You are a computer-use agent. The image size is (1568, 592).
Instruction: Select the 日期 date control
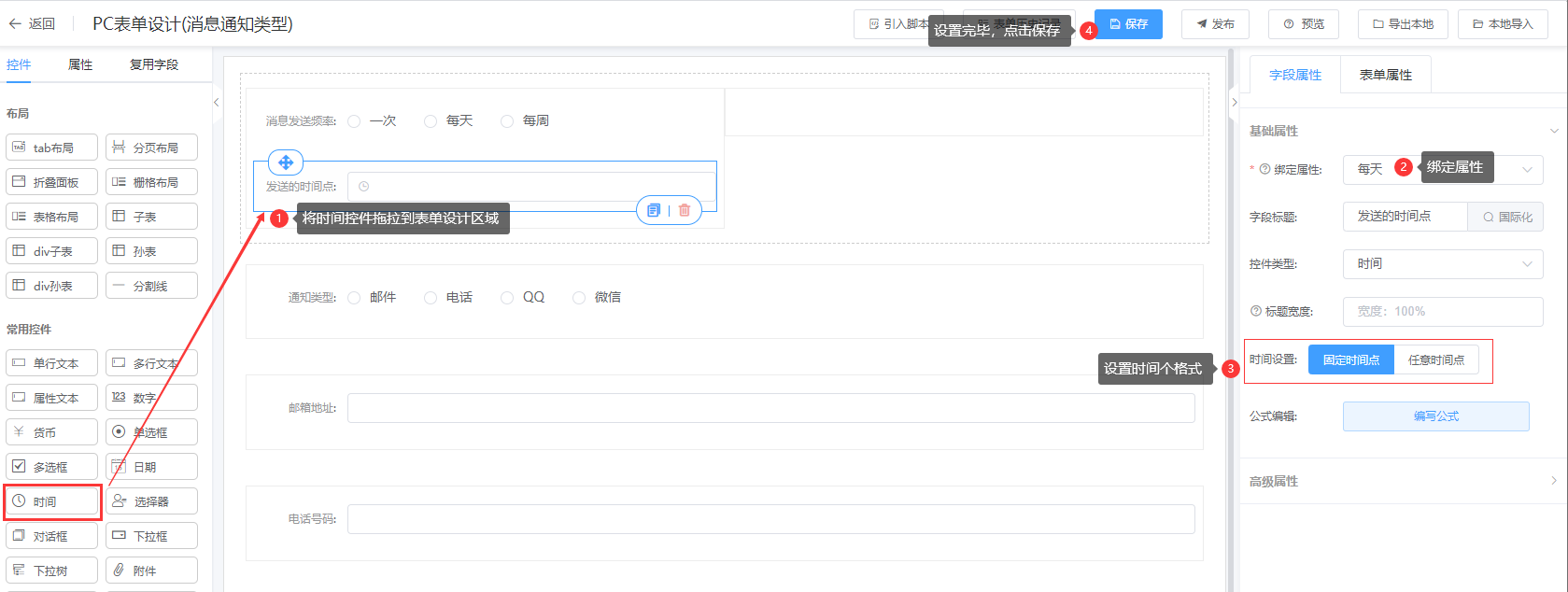point(151,467)
